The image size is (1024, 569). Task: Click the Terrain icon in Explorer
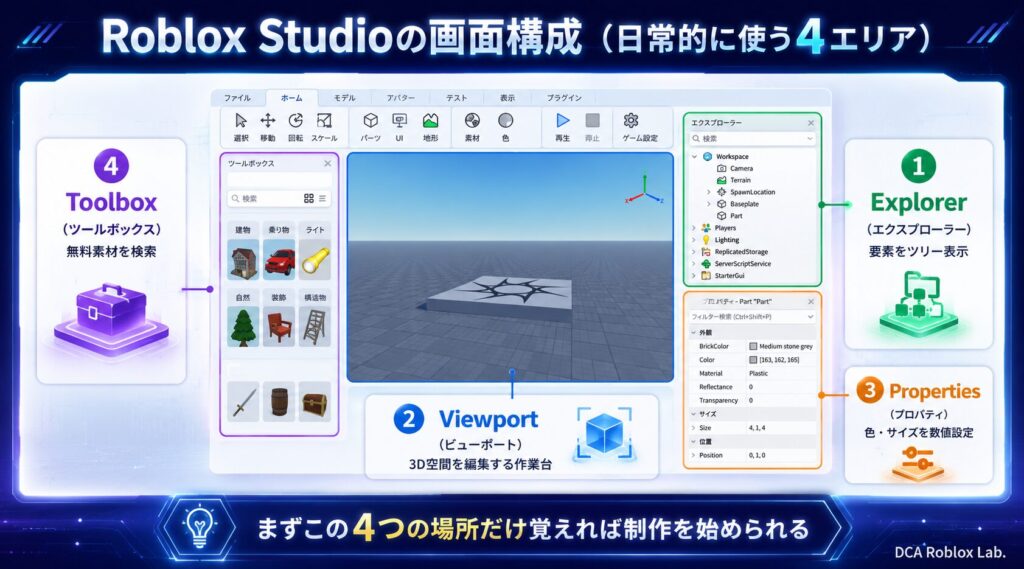tap(722, 180)
